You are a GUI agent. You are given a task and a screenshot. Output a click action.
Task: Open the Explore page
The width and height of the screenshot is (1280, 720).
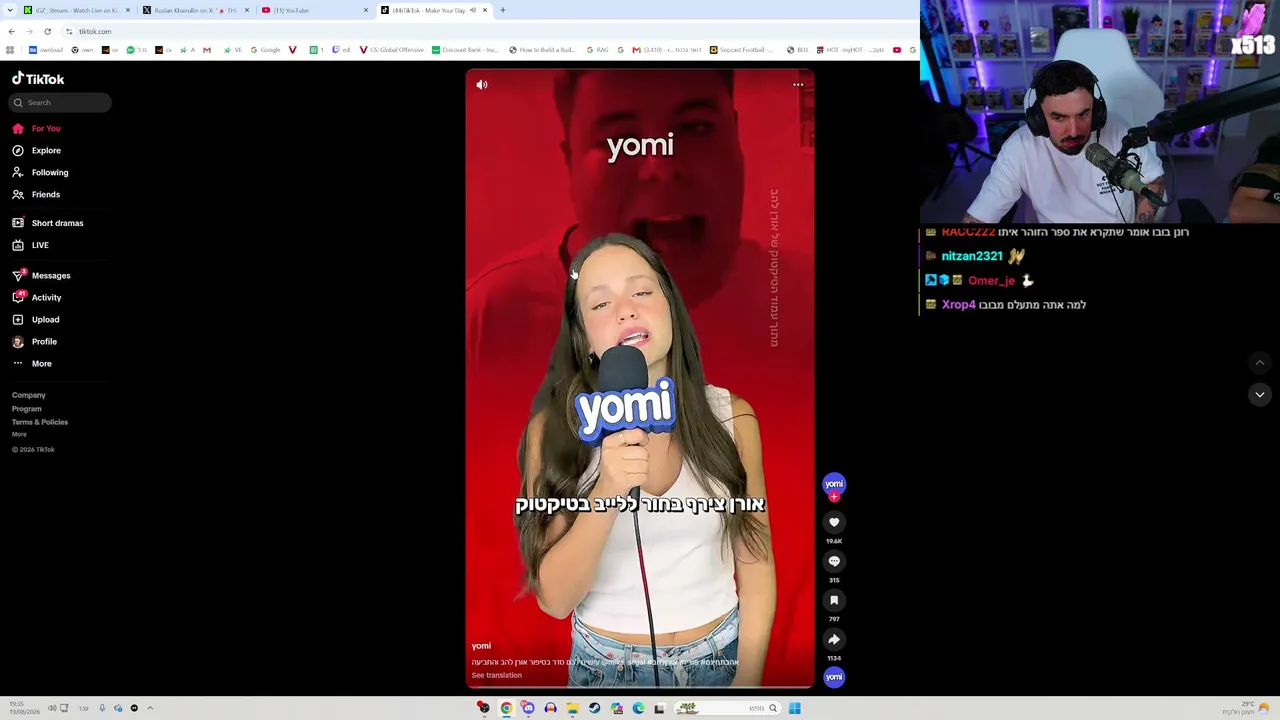click(37, 150)
